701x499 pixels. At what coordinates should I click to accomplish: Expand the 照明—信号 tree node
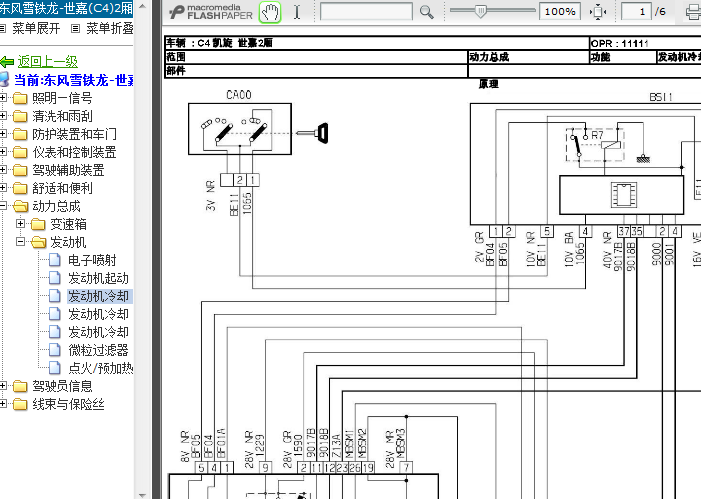(3, 97)
